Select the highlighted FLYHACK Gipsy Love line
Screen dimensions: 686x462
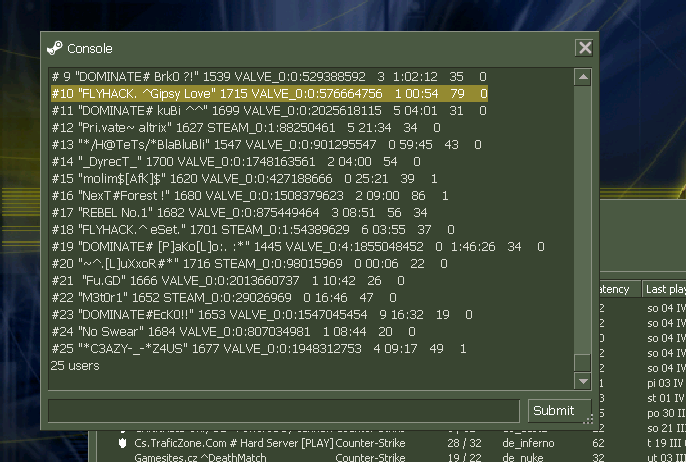268,93
